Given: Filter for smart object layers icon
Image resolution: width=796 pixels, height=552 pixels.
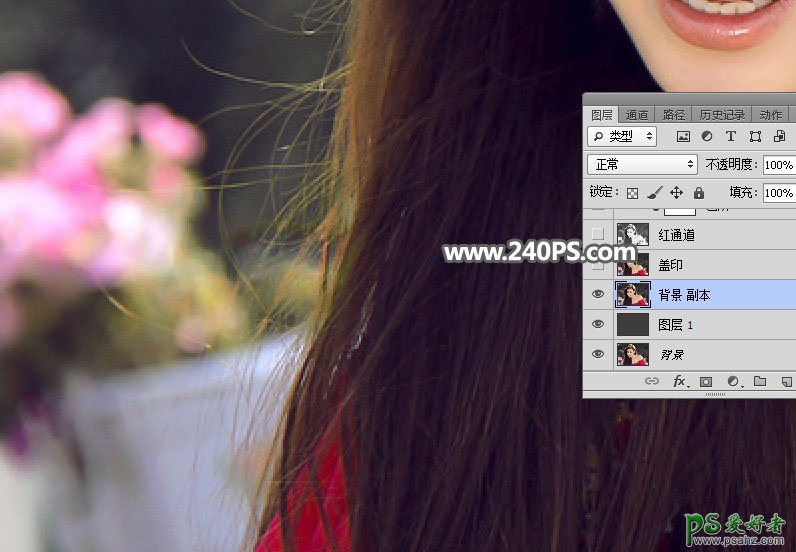Looking at the screenshot, I should point(779,136).
